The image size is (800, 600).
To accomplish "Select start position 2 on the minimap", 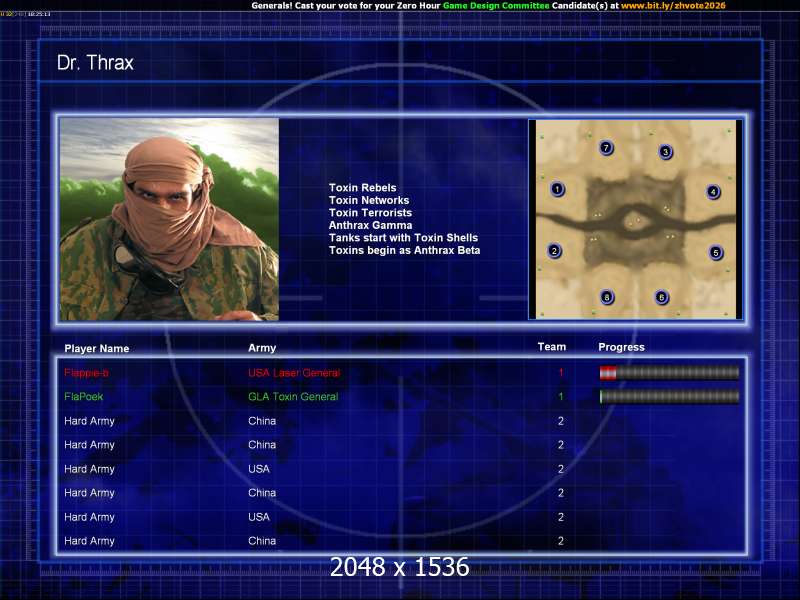I will (x=554, y=251).
